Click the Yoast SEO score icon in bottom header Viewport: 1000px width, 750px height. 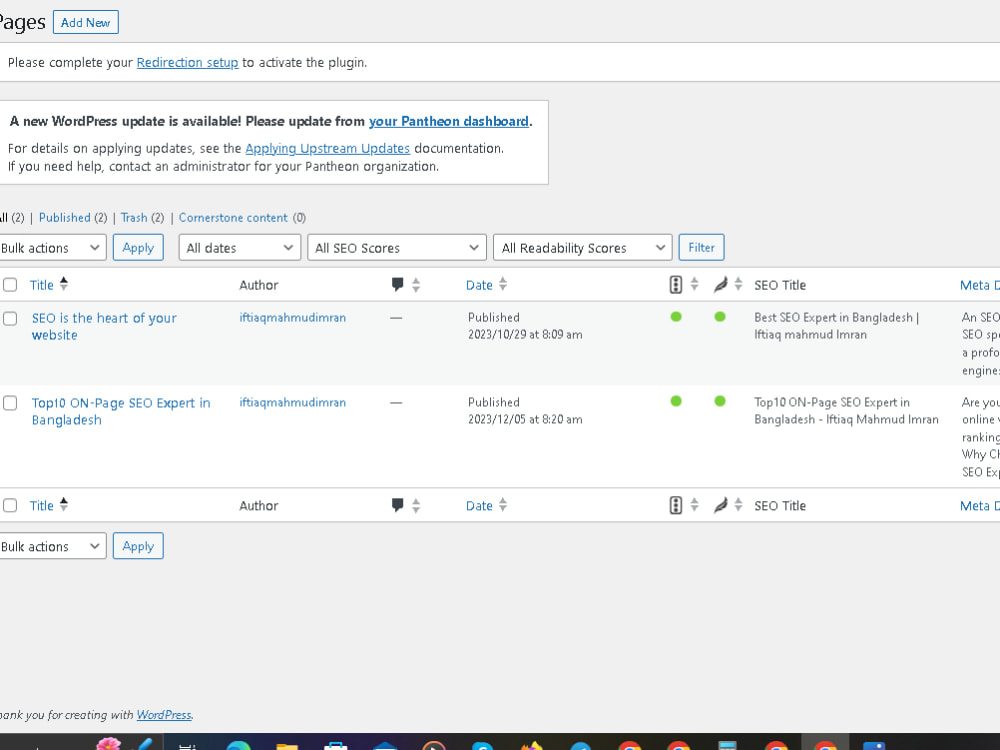[x=675, y=505]
